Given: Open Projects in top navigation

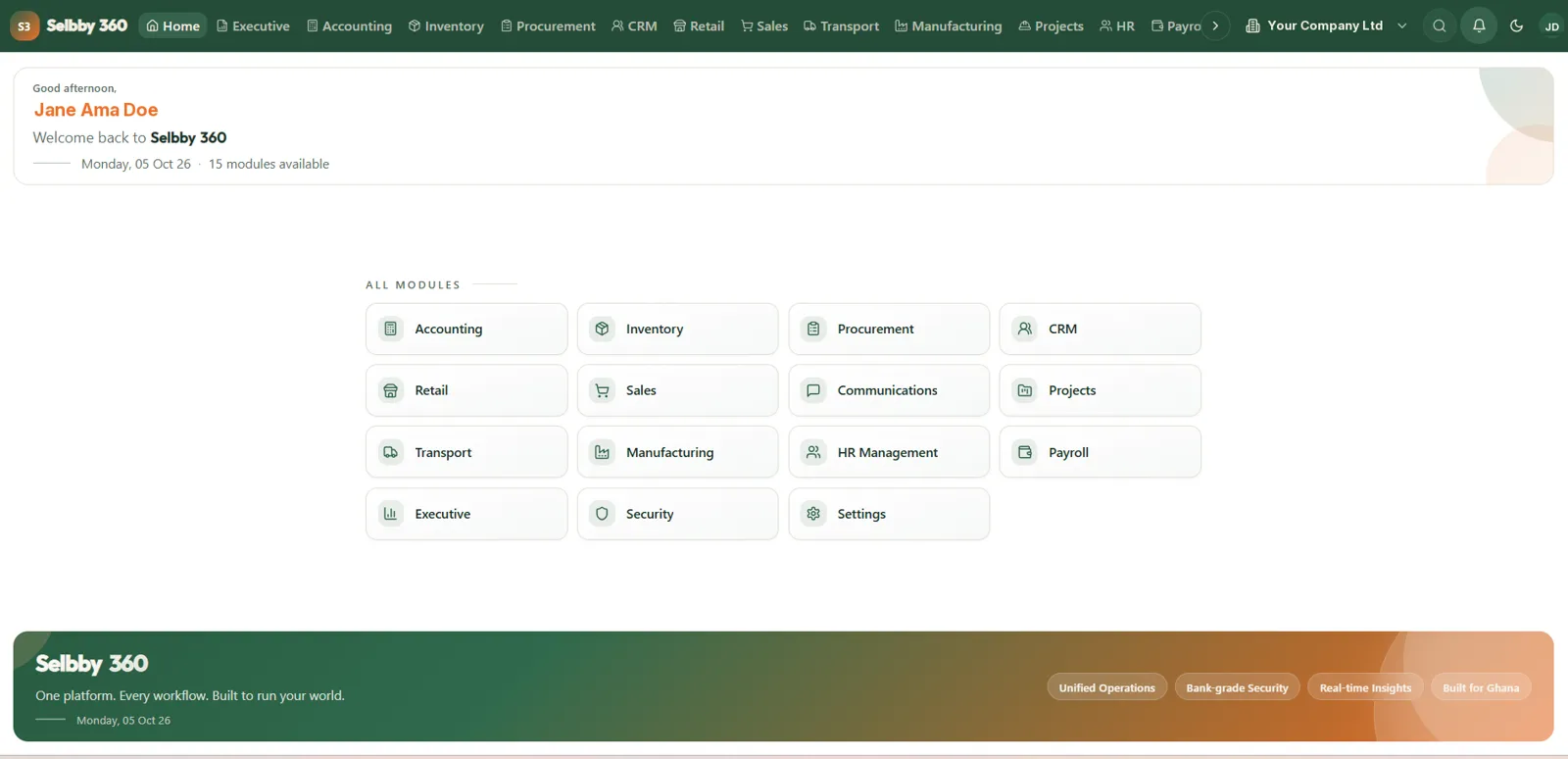Looking at the screenshot, I should click(1051, 26).
